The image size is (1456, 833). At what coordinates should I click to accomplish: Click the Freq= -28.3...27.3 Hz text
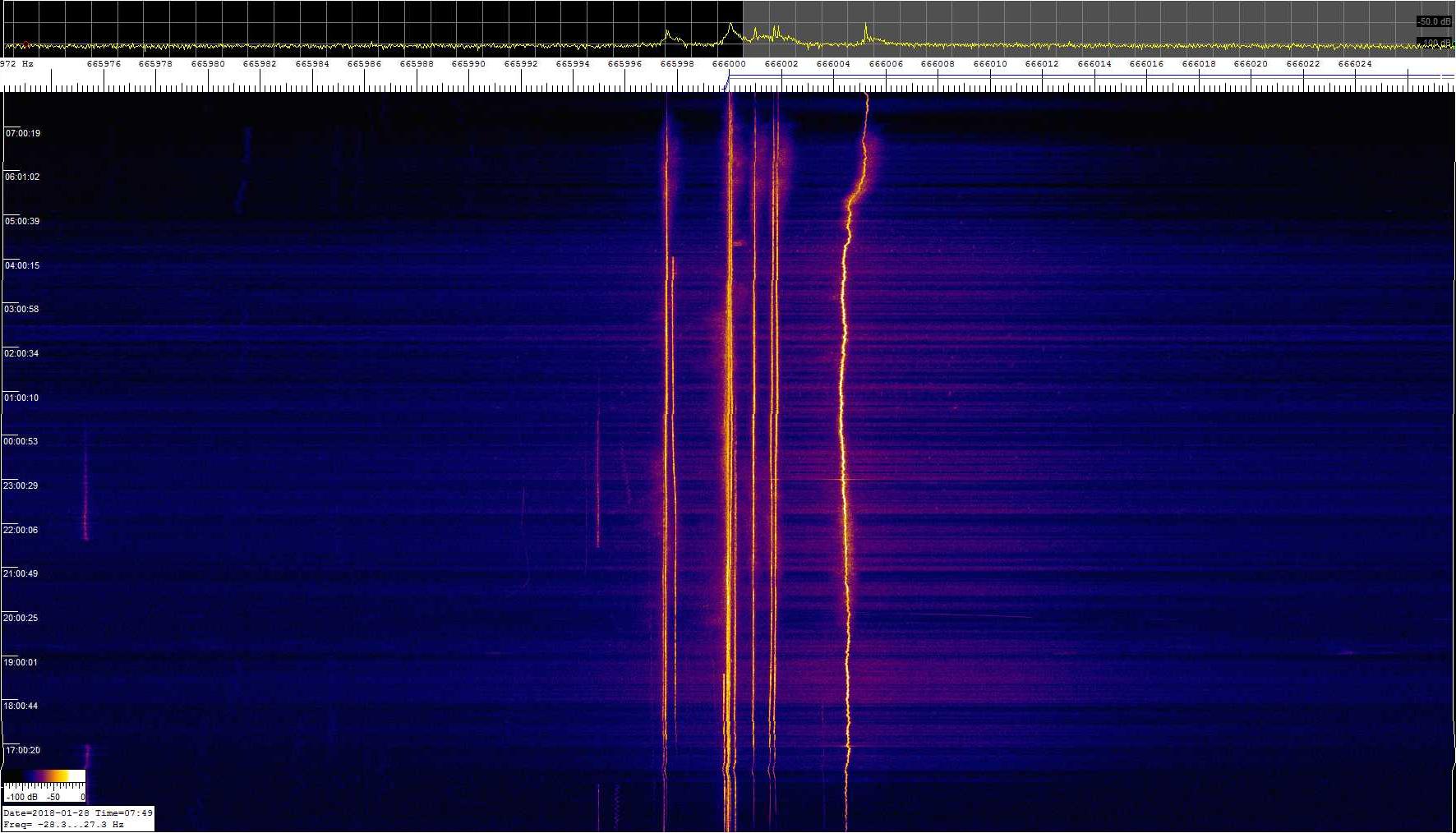click(x=63, y=824)
